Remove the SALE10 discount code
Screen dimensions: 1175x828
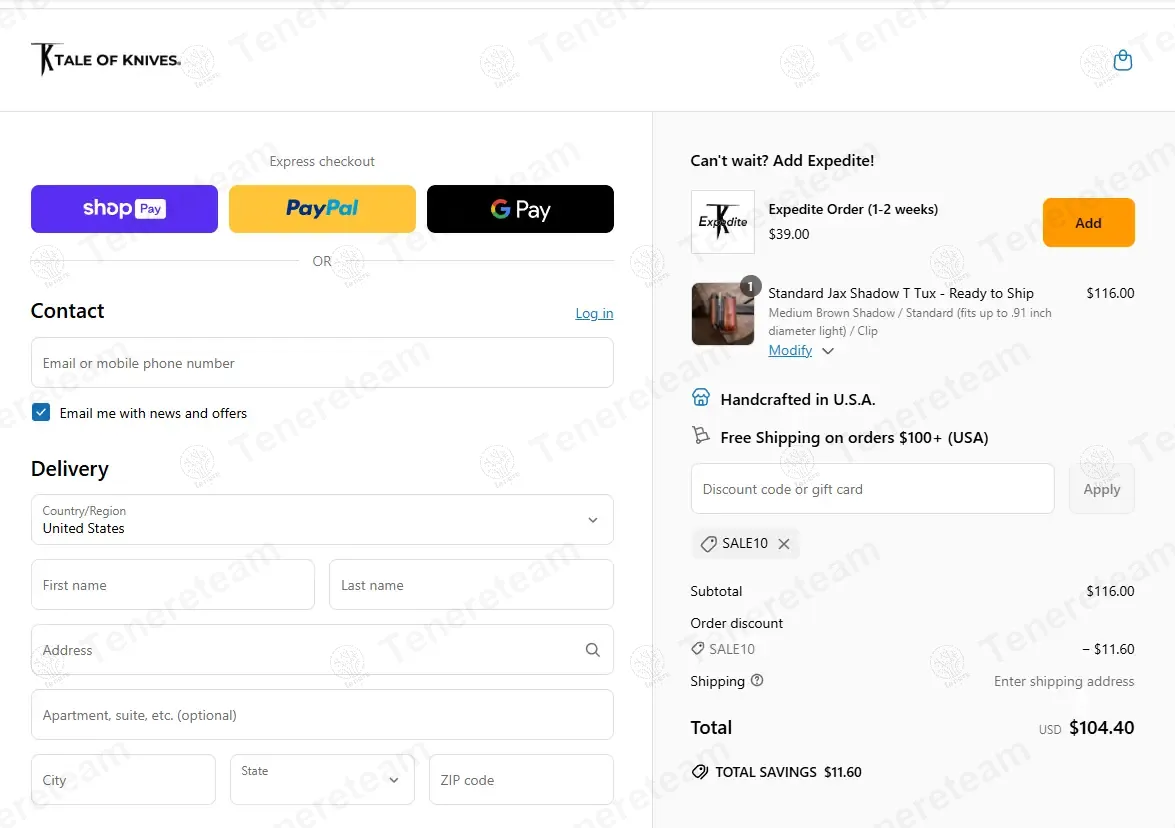784,544
